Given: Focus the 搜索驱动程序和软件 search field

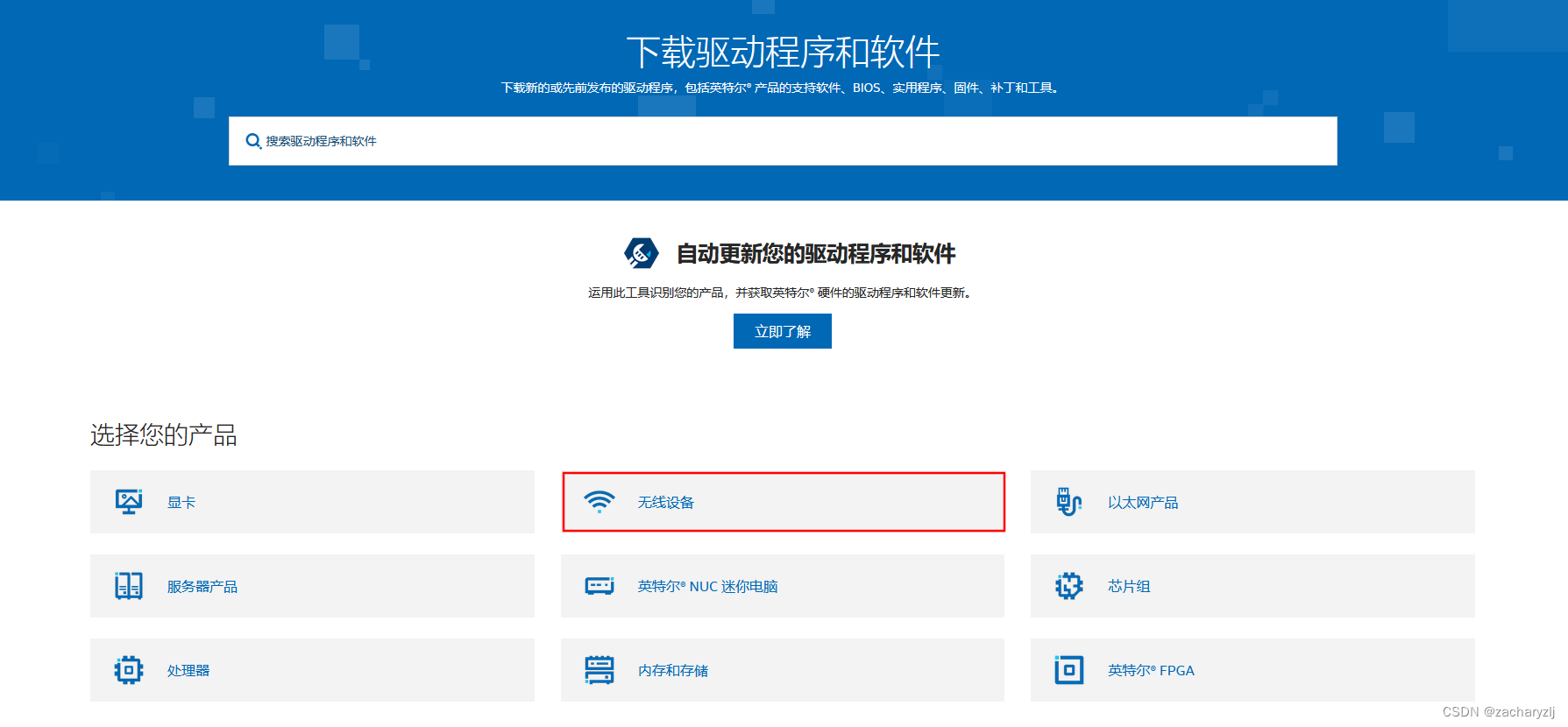Looking at the screenshot, I should (x=783, y=141).
